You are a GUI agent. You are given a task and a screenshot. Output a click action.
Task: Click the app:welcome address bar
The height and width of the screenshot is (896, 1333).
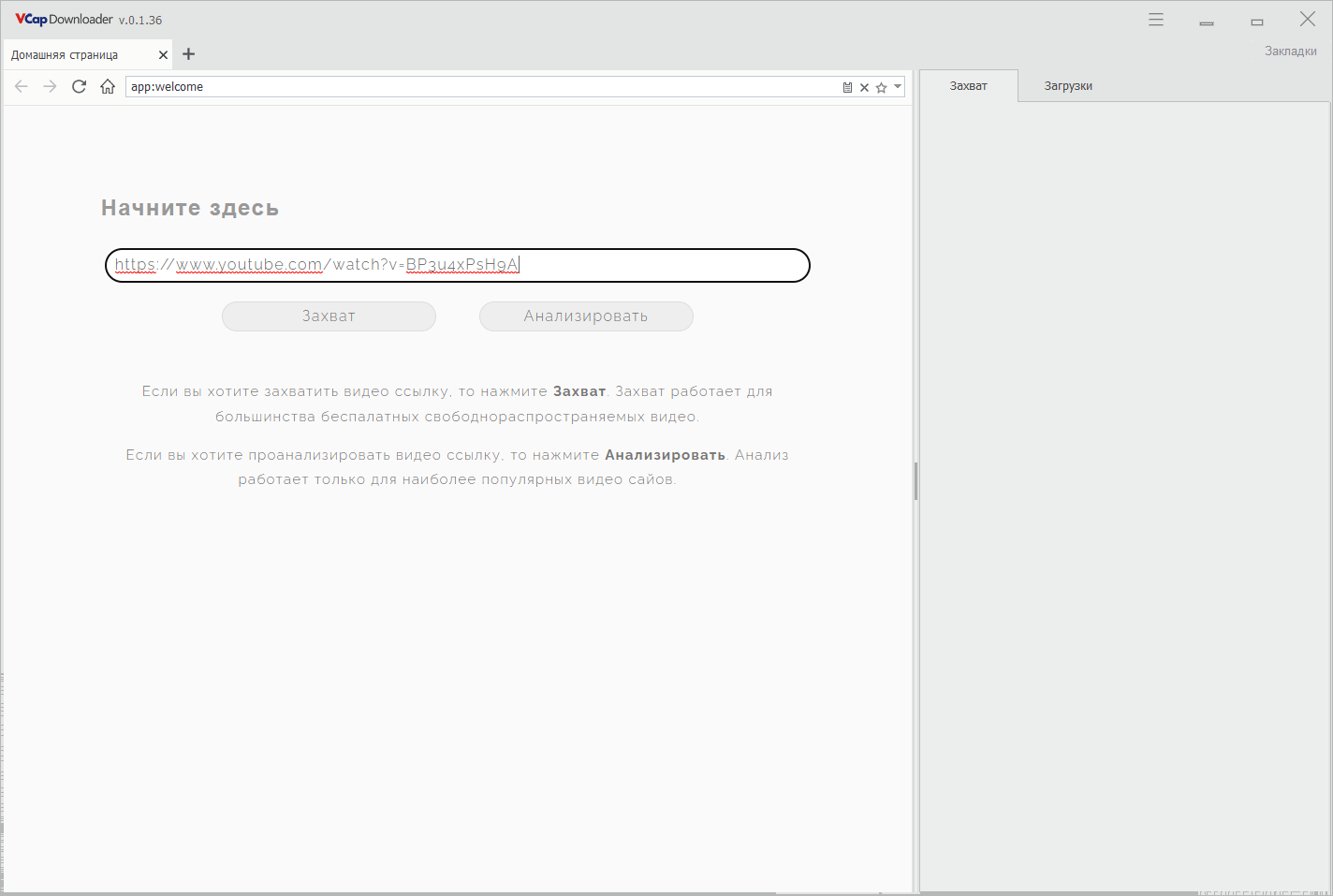point(468,87)
